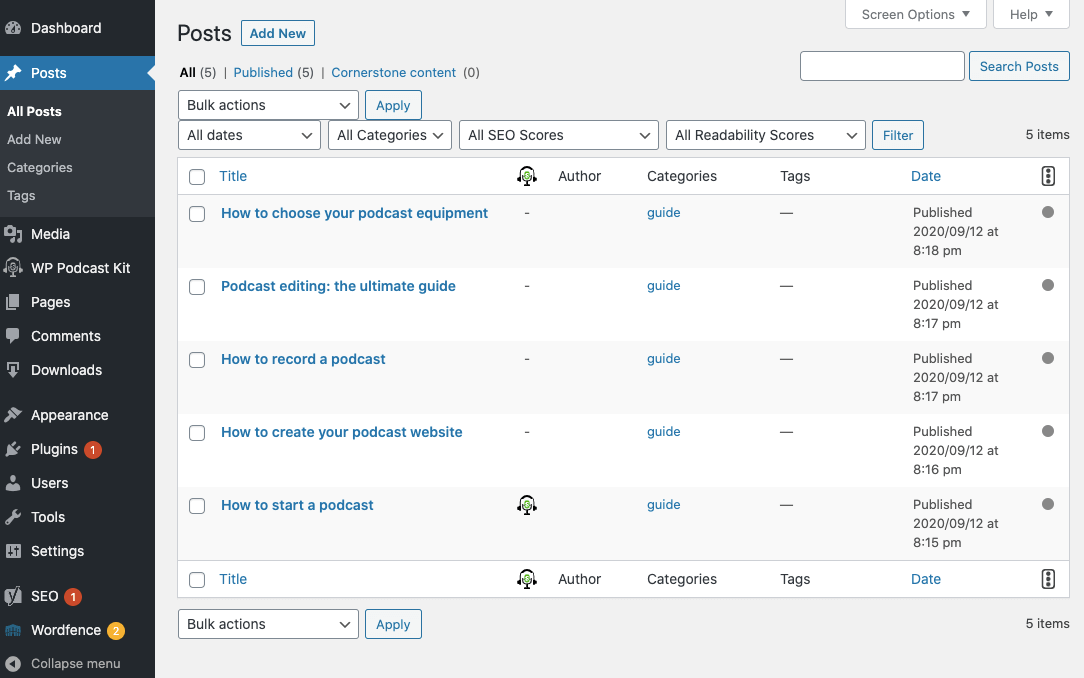Open the How to create your podcast website post

pos(342,432)
